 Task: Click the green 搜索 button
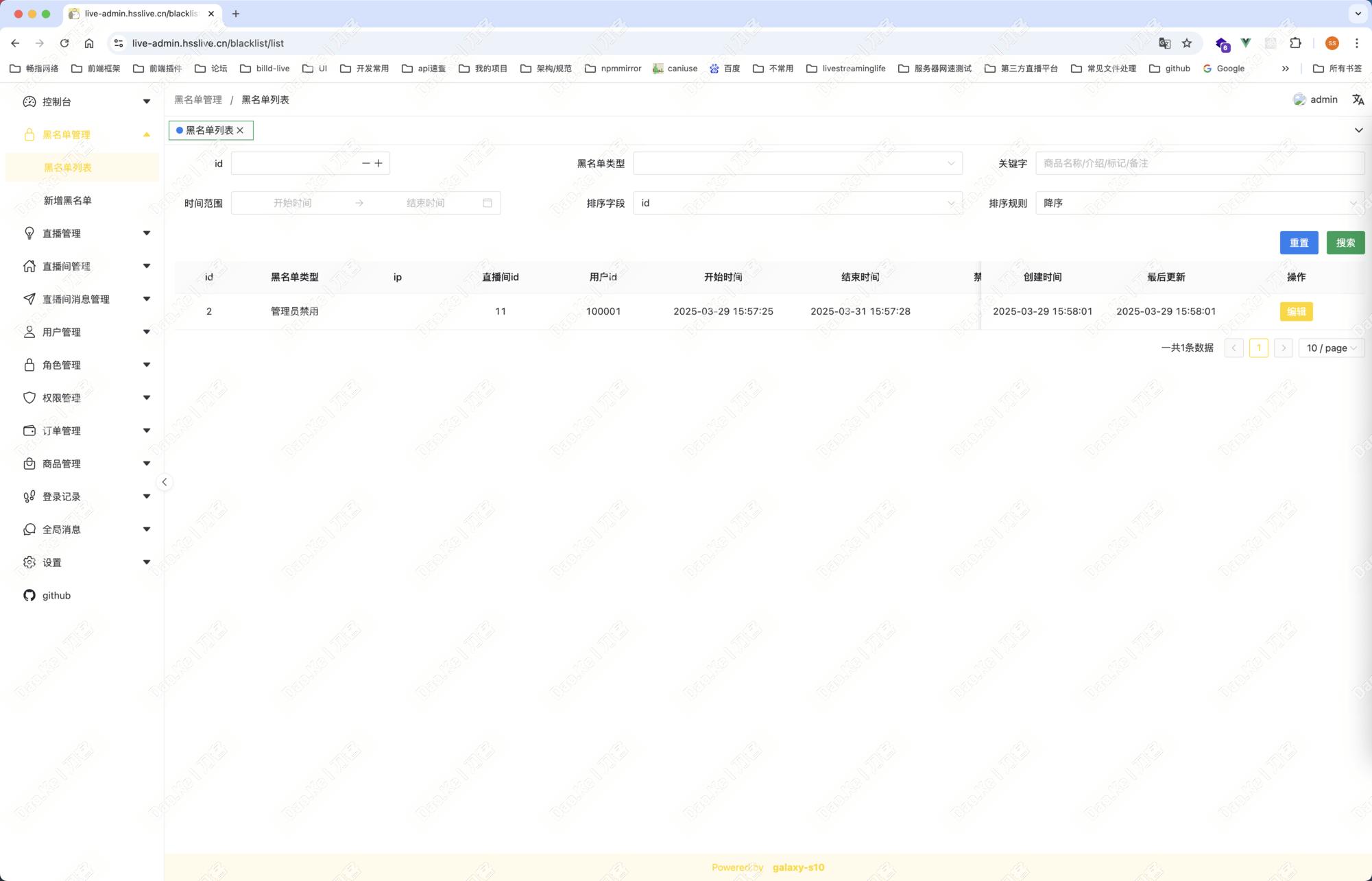(x=1345, y=243)
